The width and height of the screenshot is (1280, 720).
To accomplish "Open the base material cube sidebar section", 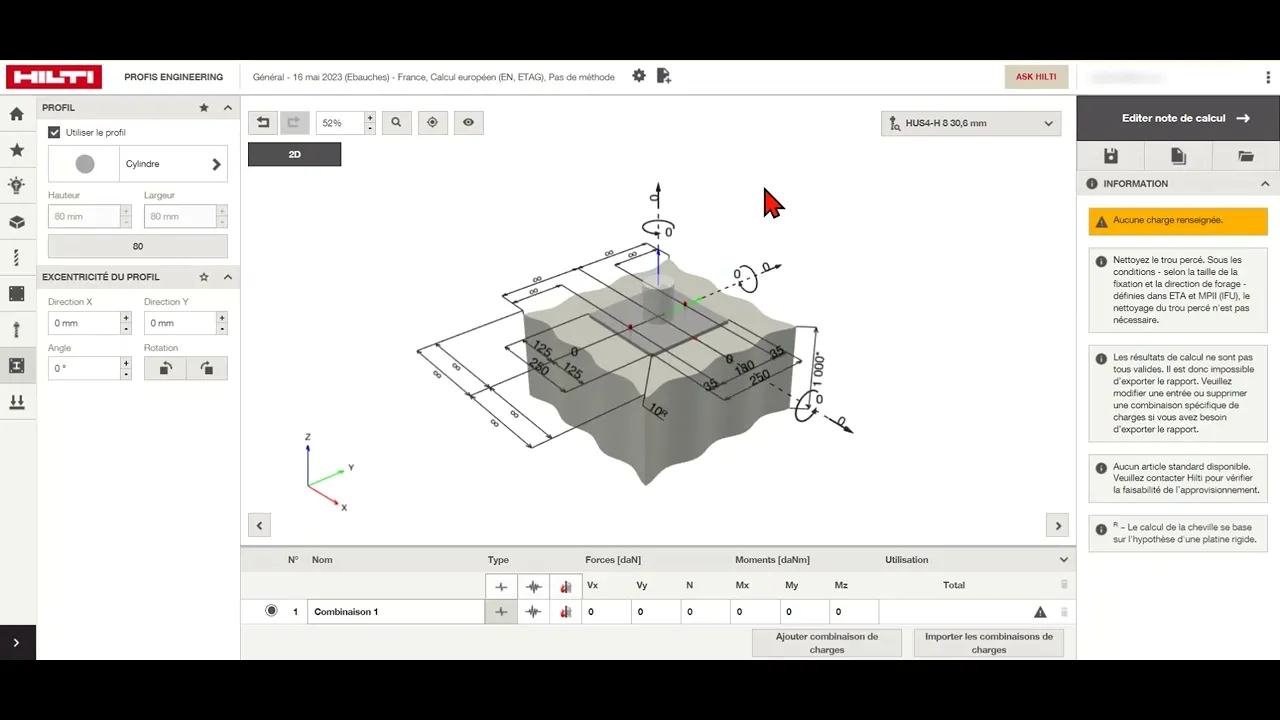I will coord(17,222).
